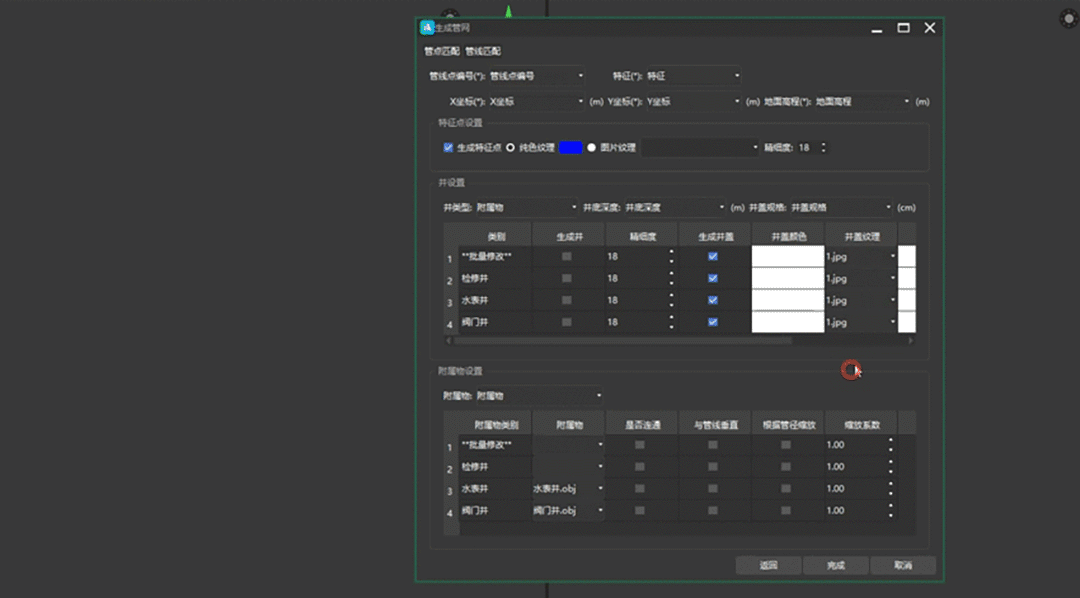
Task: Open the 管线点编号 dropdown
Action: coord(536,75)
